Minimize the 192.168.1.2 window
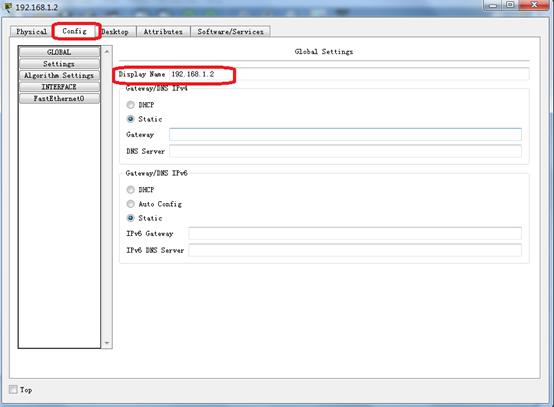This screenshot has width=554, height=407. point(493,5)
